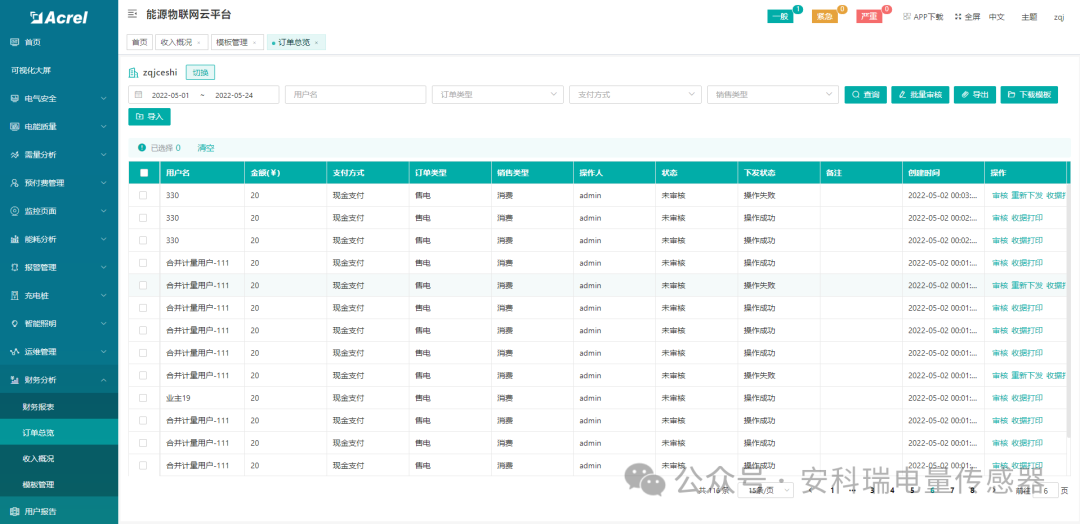Go to page 7 in pagination
Screen dimensions: 1080x524
(952, 490)
